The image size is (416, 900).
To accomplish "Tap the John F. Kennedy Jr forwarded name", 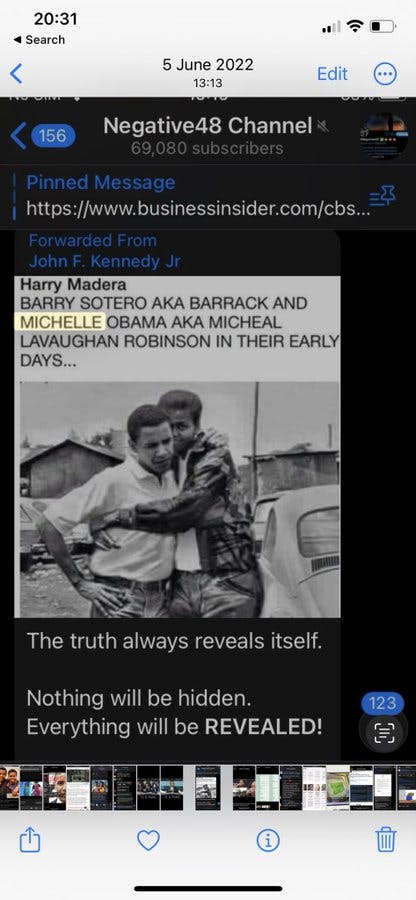I will tap(105, 262).
